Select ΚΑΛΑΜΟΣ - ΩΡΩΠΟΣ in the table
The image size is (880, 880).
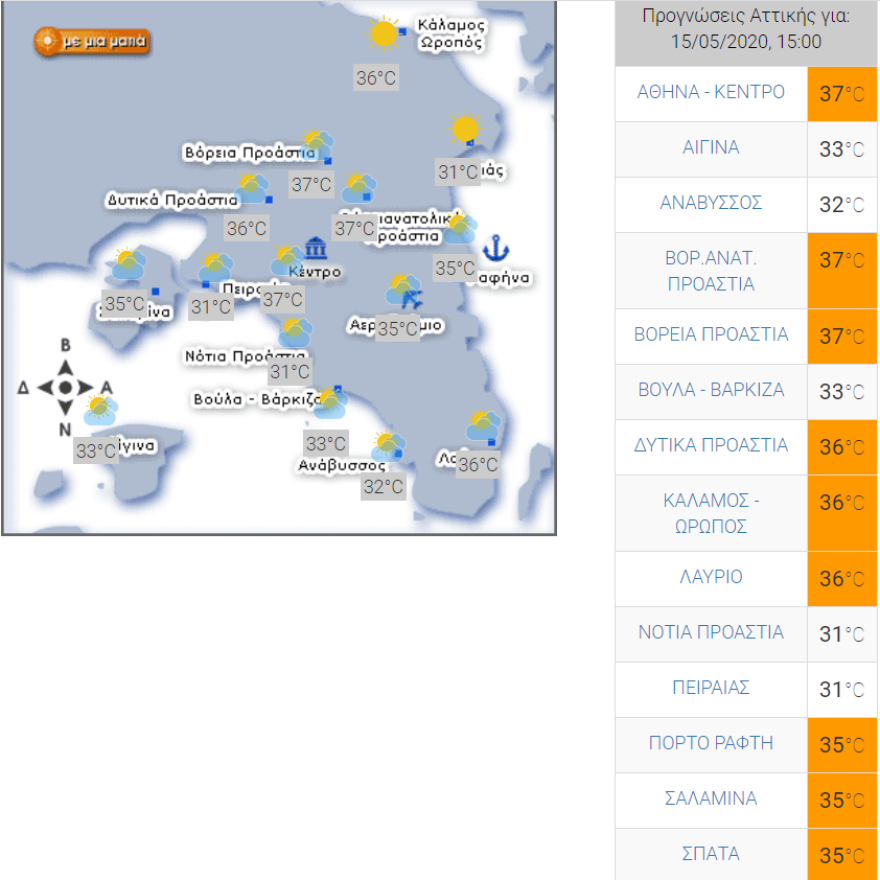tap(711, 513)
